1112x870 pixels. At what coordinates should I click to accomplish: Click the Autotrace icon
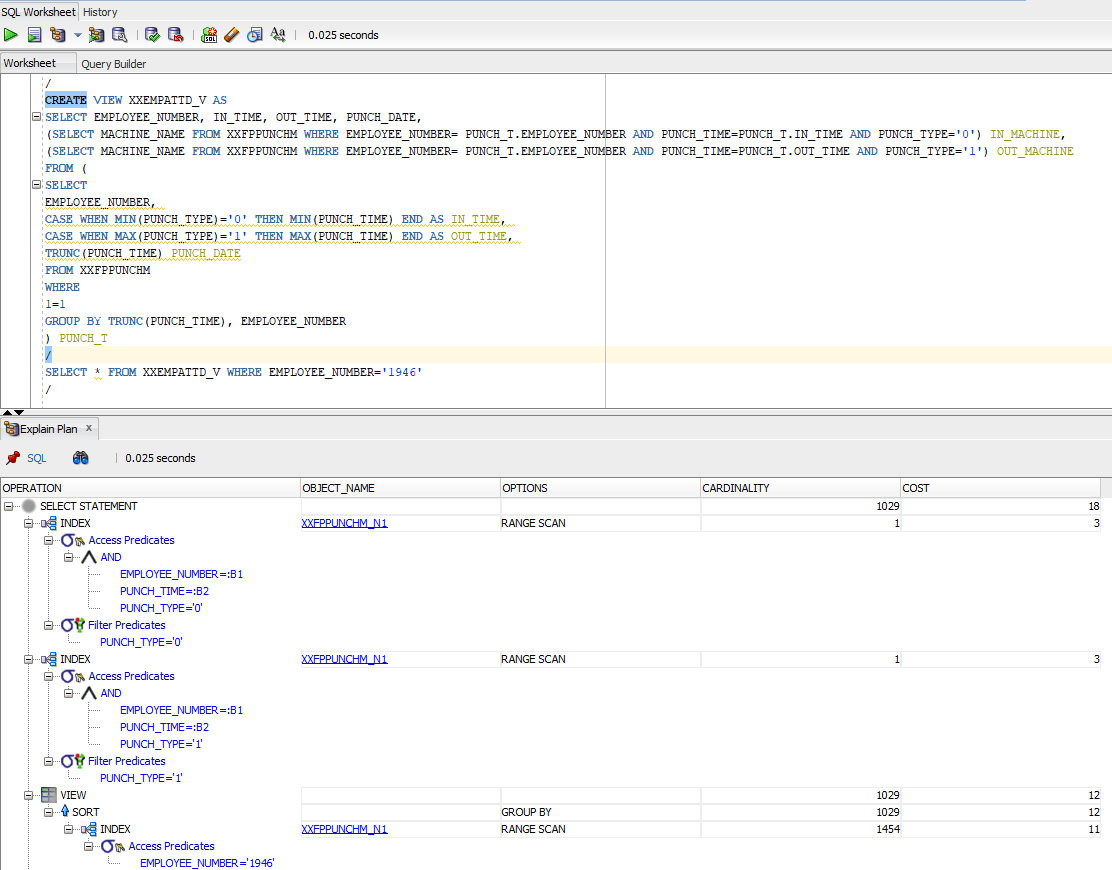(x=96, y=35)
